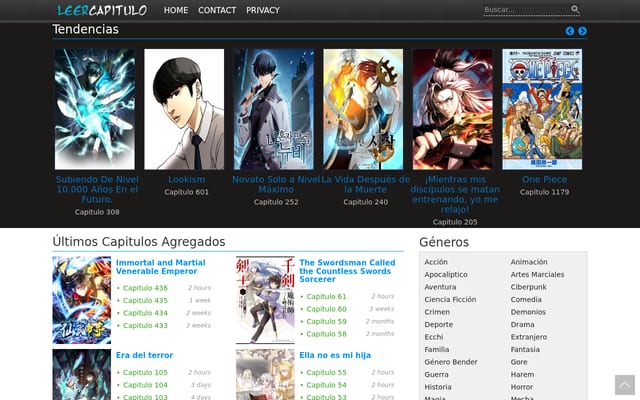
Task: Open Subiendo De Nivel cover thumbnail
Action: coord(95,109)
